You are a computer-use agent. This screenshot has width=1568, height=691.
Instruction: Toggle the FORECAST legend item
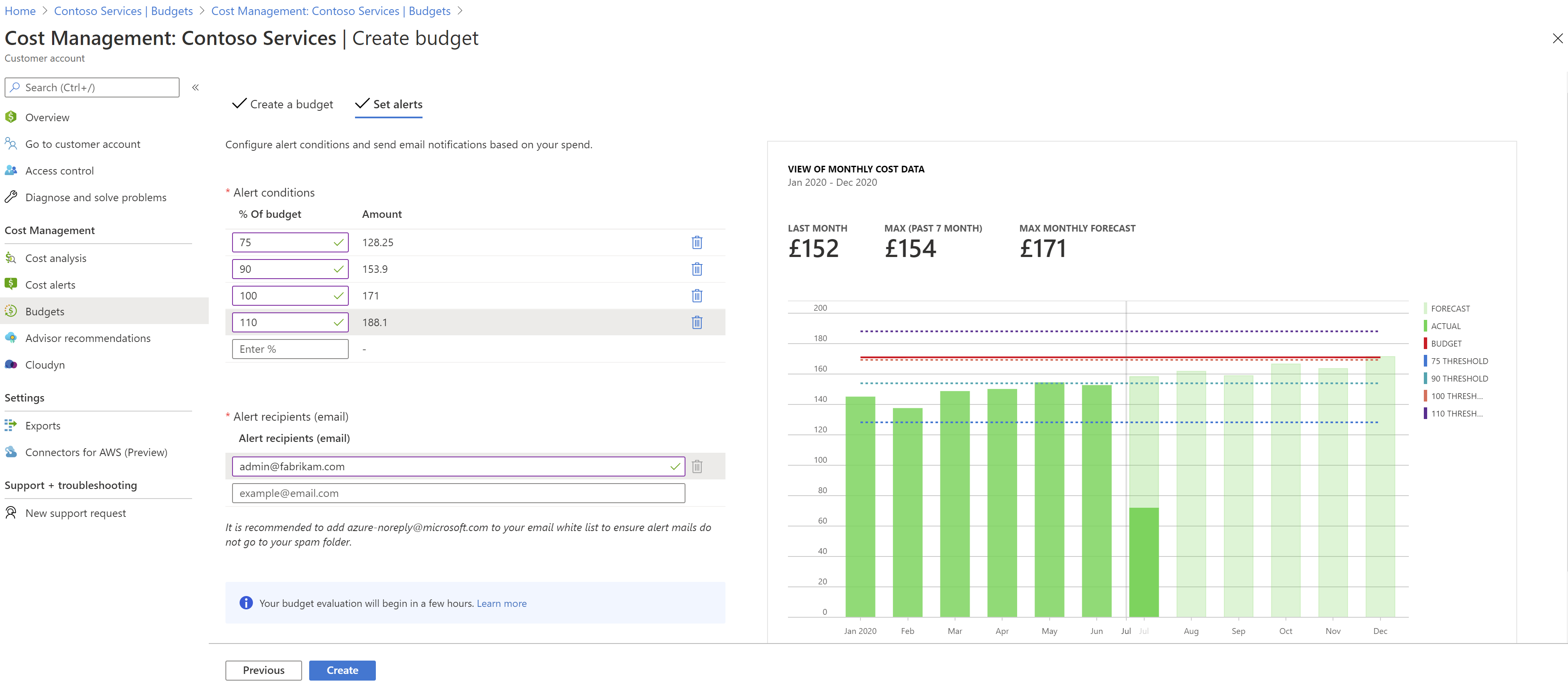click(1449, 309)
